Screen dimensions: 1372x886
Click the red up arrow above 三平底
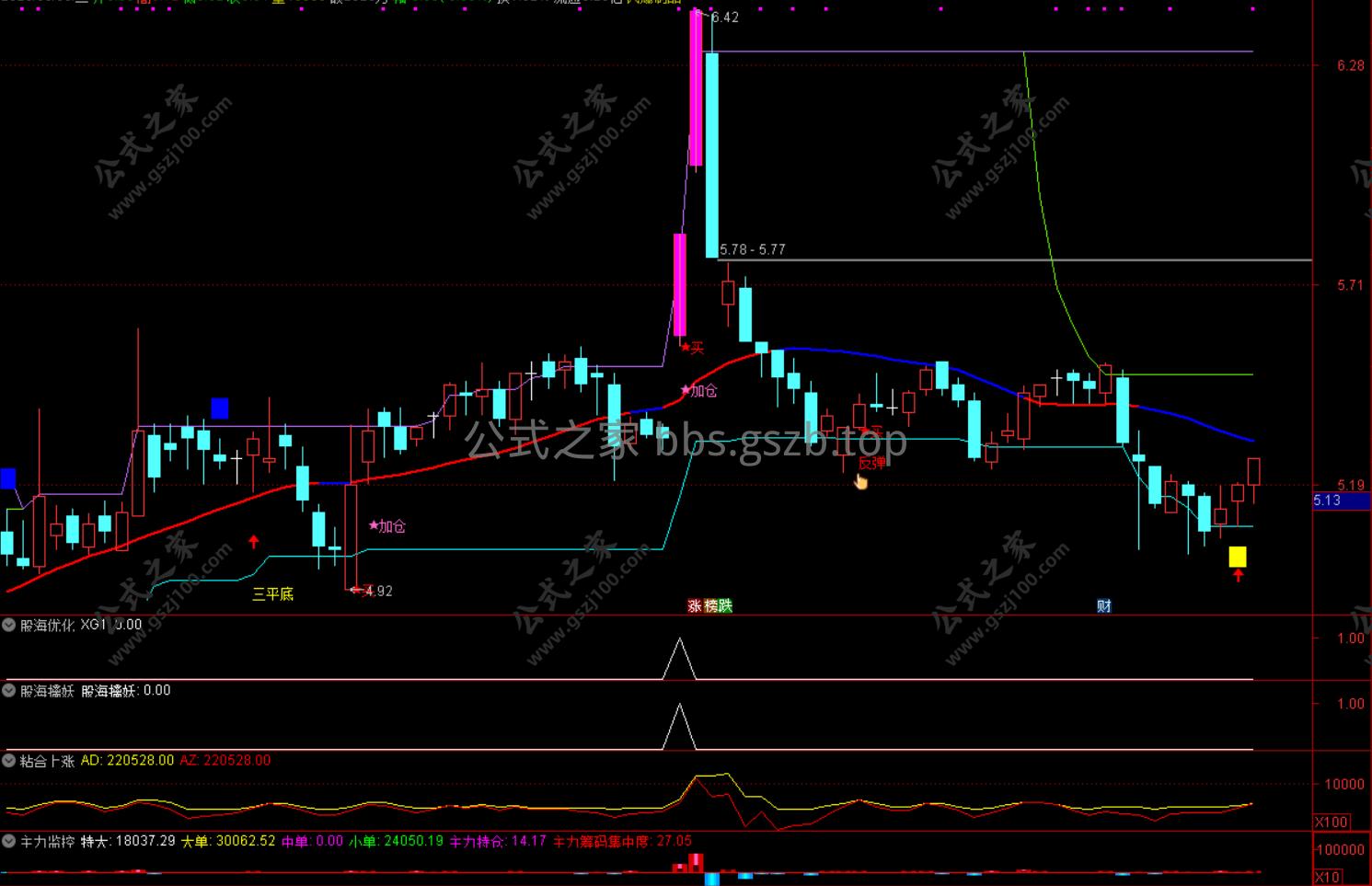click(x=254, y=542)
